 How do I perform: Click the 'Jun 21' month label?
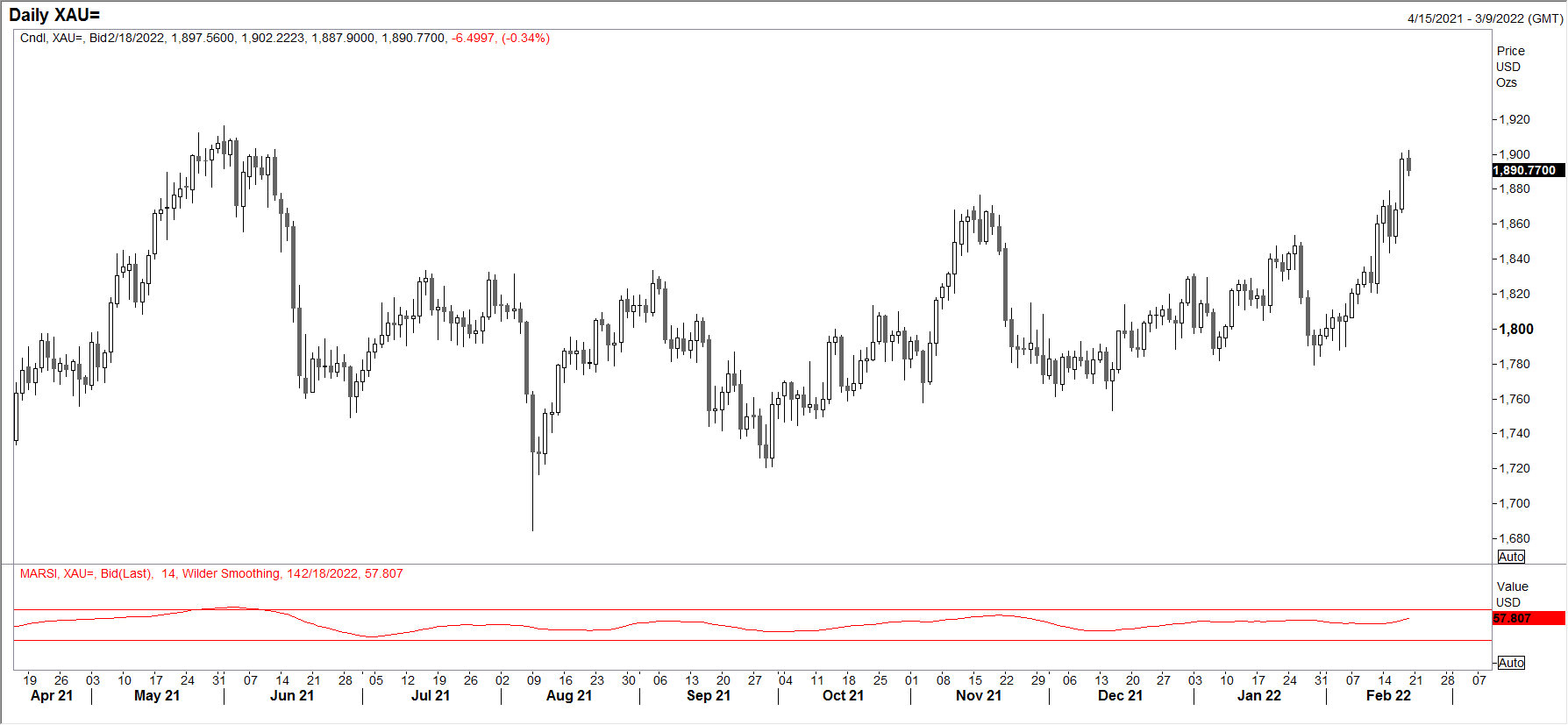click(292, 695)
